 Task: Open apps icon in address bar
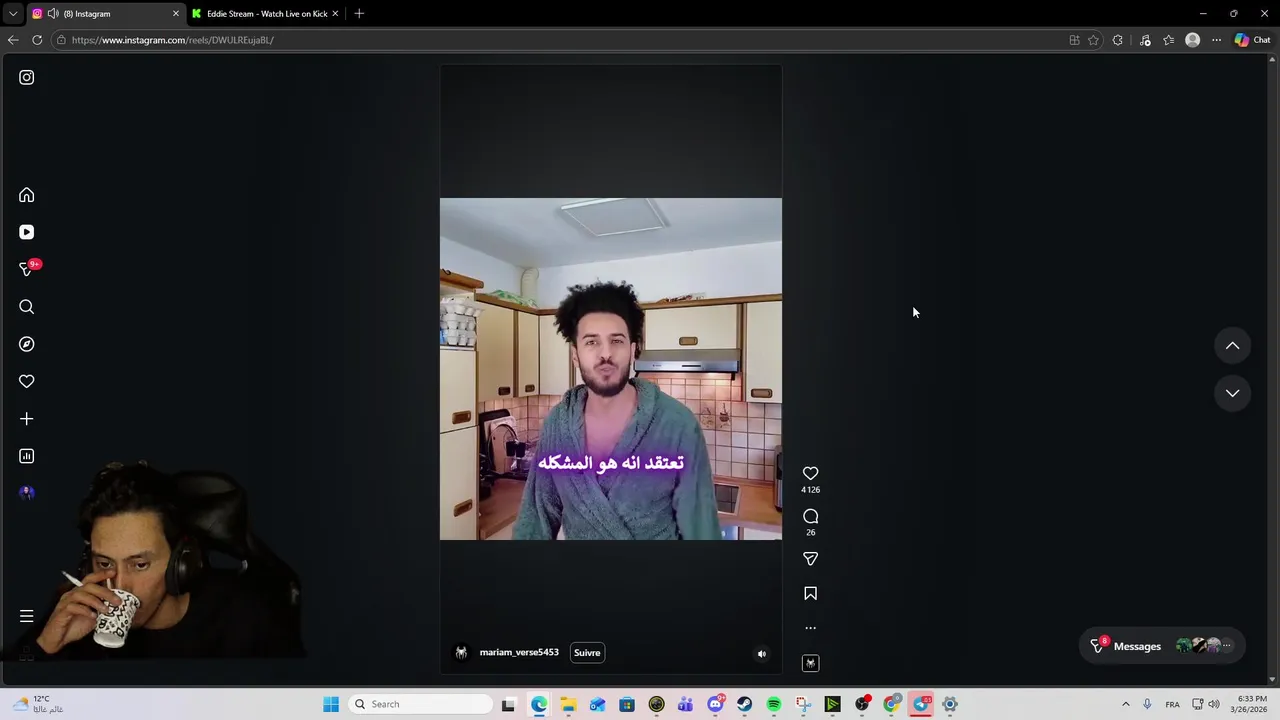[x=1074, y=40]
